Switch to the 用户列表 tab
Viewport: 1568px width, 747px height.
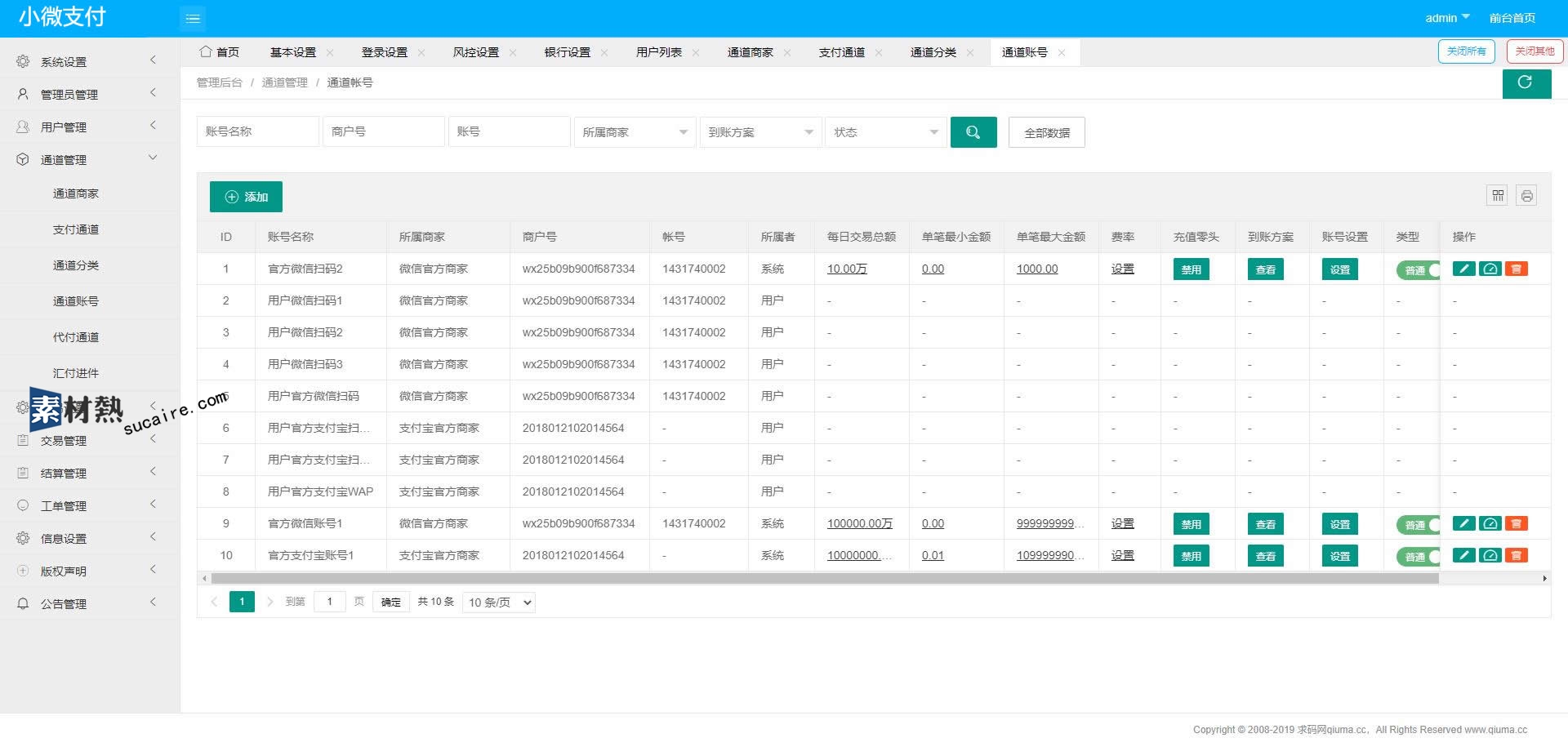[x=658, y=52]
